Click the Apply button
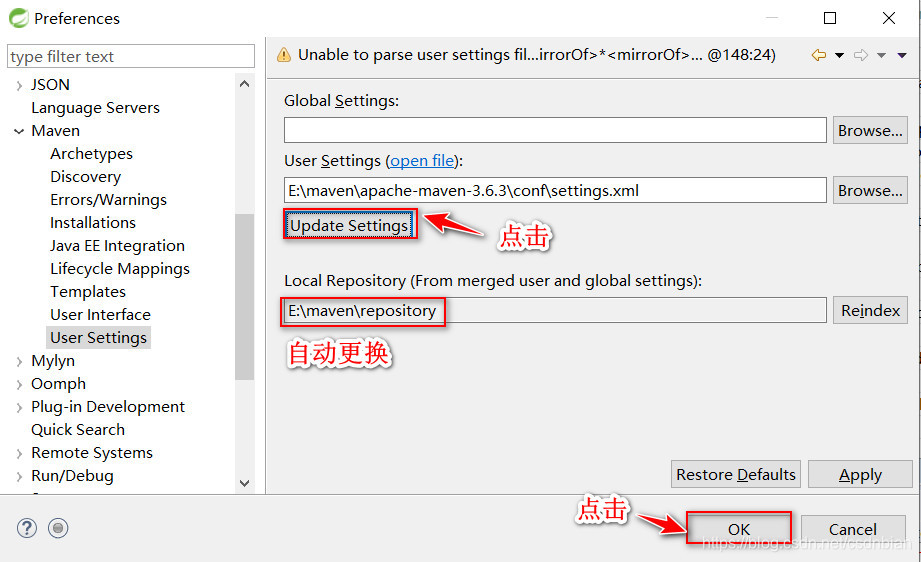Screen dimensions: 921x562 pos(860,474)
